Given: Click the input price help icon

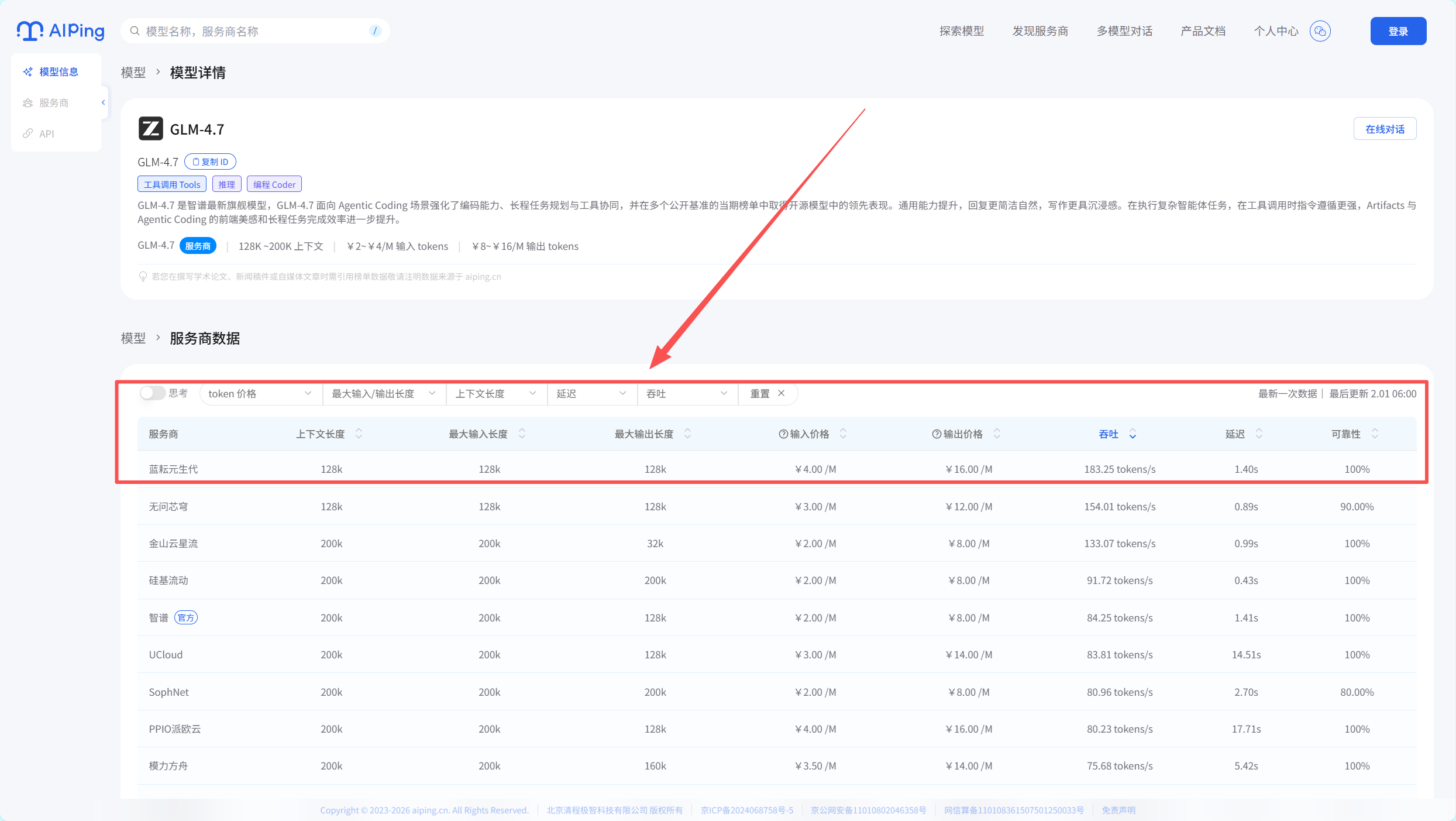Looking at the screenshot, I should [x=783, y=434].
